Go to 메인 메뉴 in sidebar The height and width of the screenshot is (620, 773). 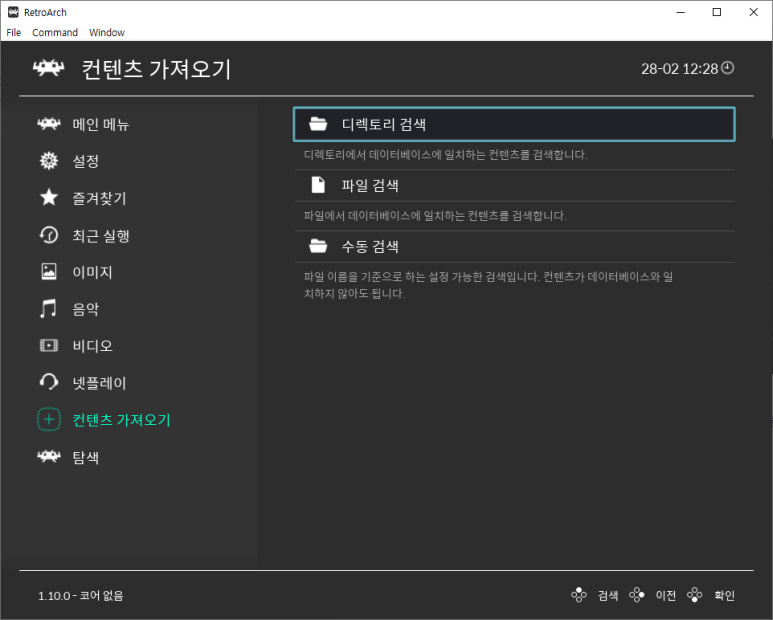pos(101,124)
